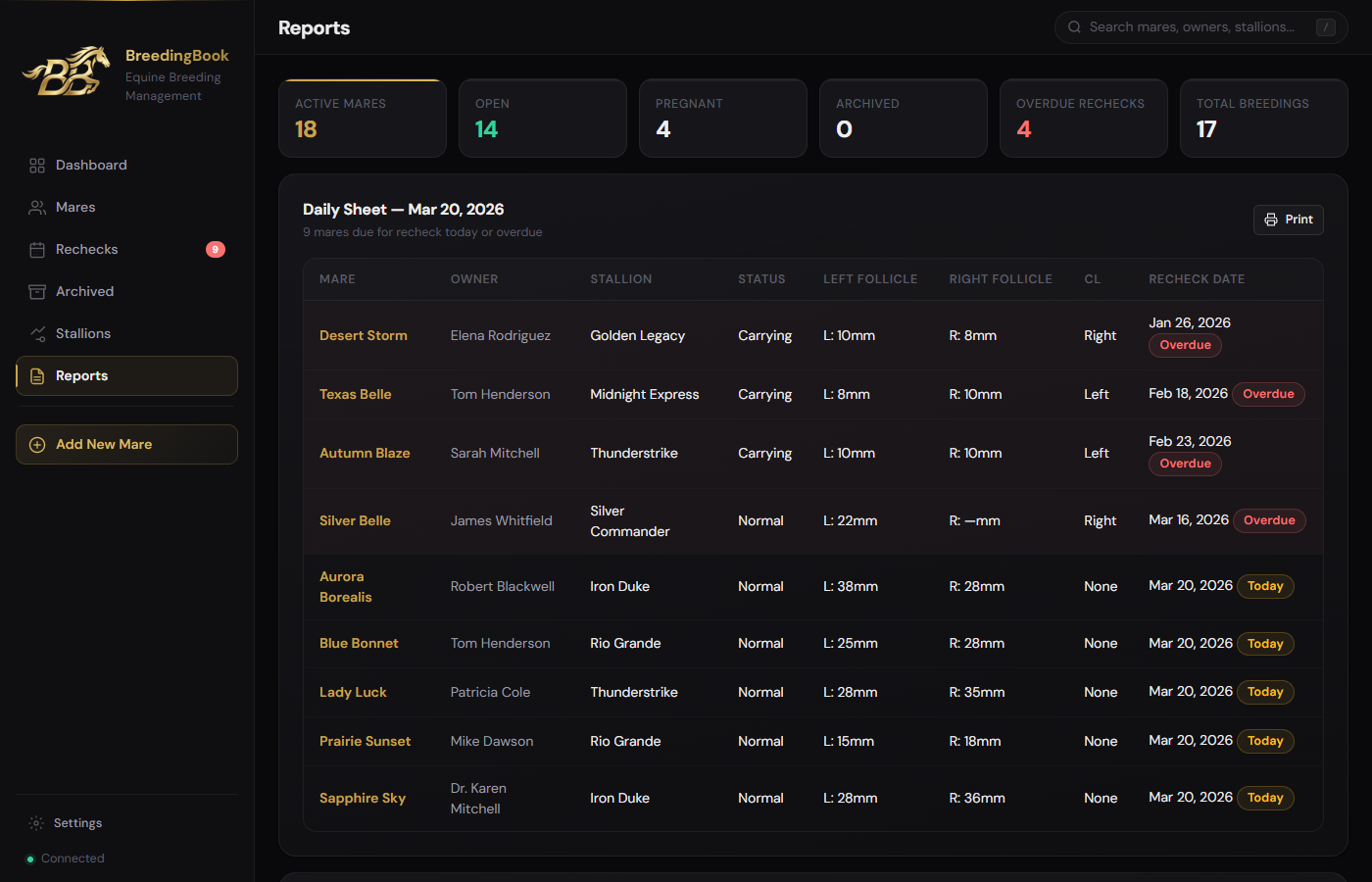The width and height of the screenshot is (1372, 882).
Task: Click the MARE column header
Action: click(x=337, y=279)
